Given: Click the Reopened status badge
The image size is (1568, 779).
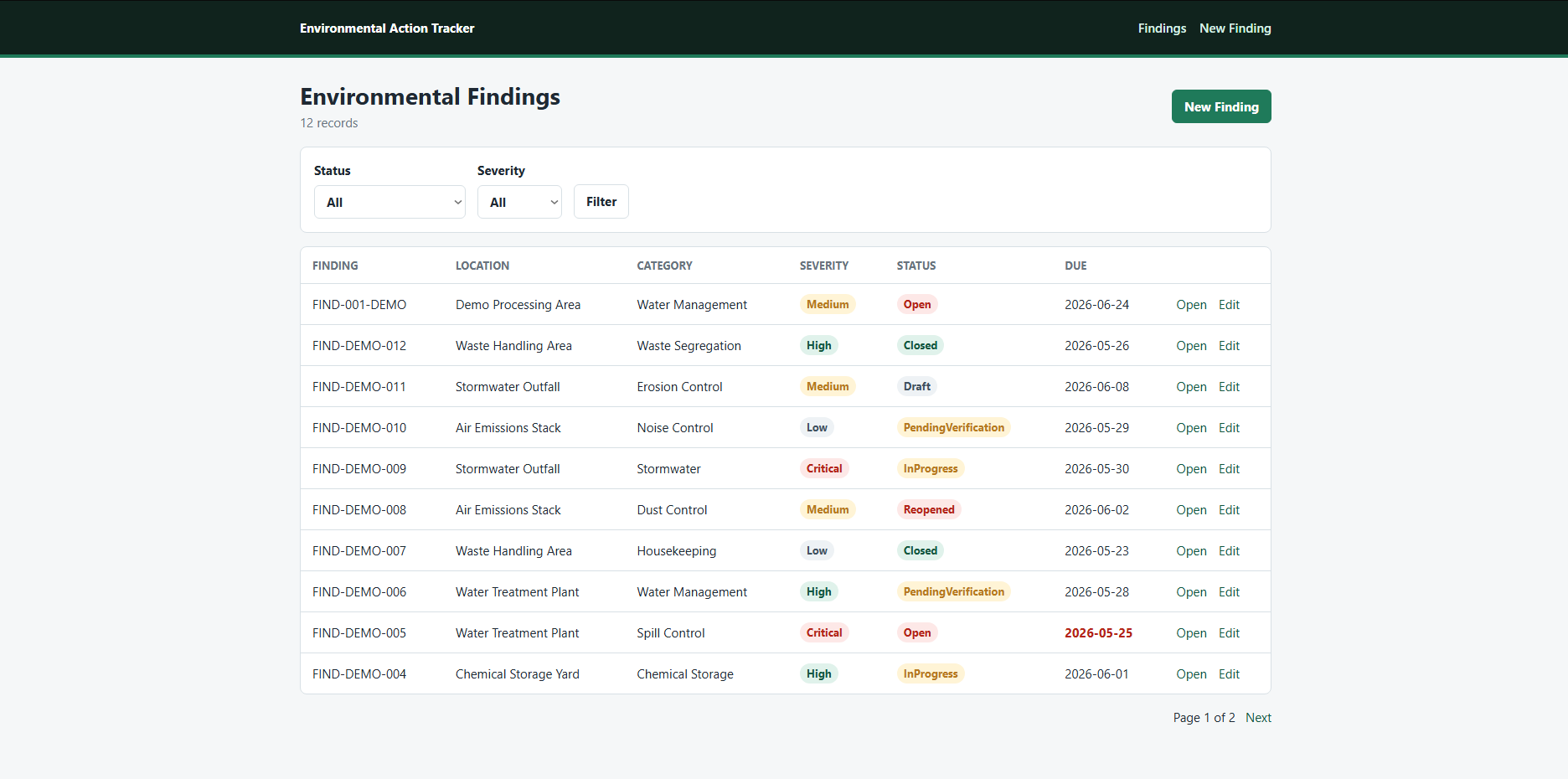Looking at the screenshot, I should point(929,509).
